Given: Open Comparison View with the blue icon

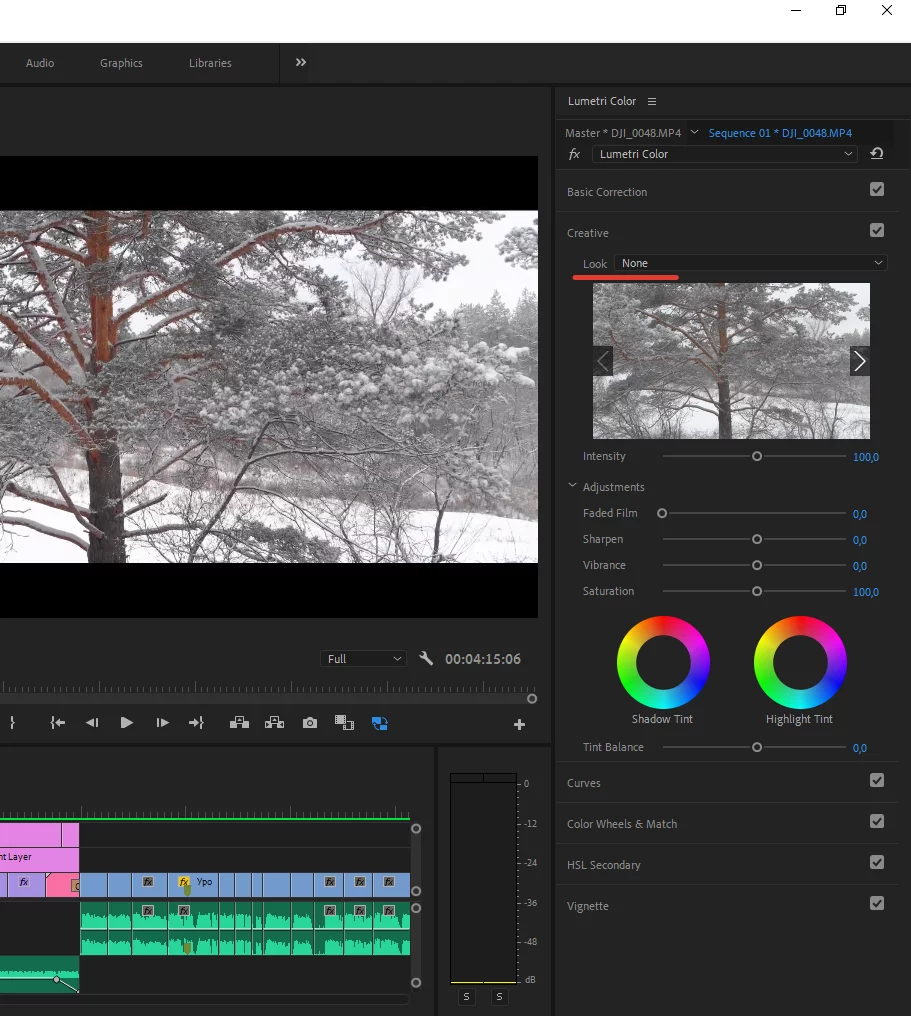Looking at the screenshot, I should [379, 722].
